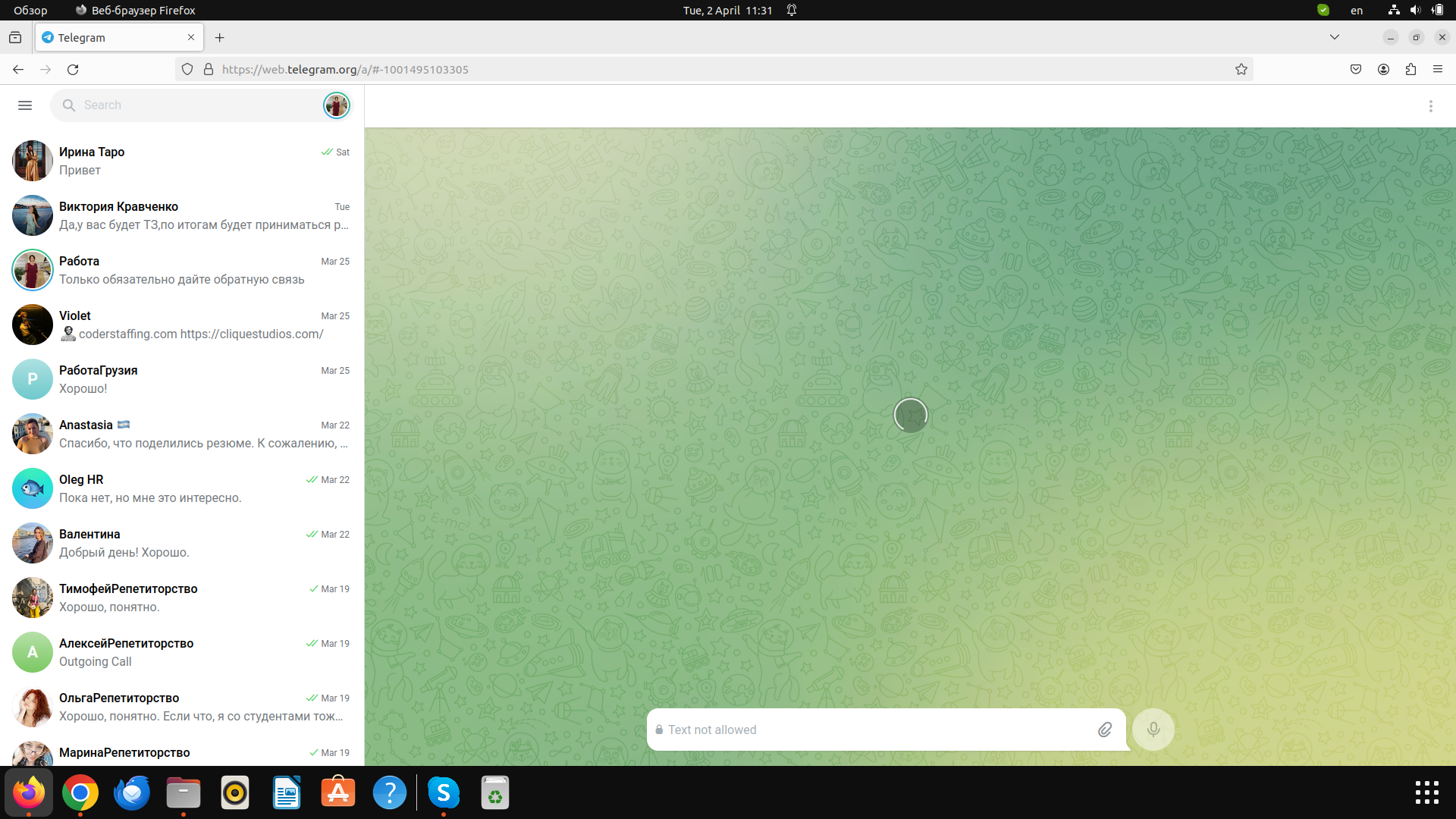Toggle the site security lock icon
Image resolution: width=1456 pixels, height=819 pixels.
click(208, 69)
